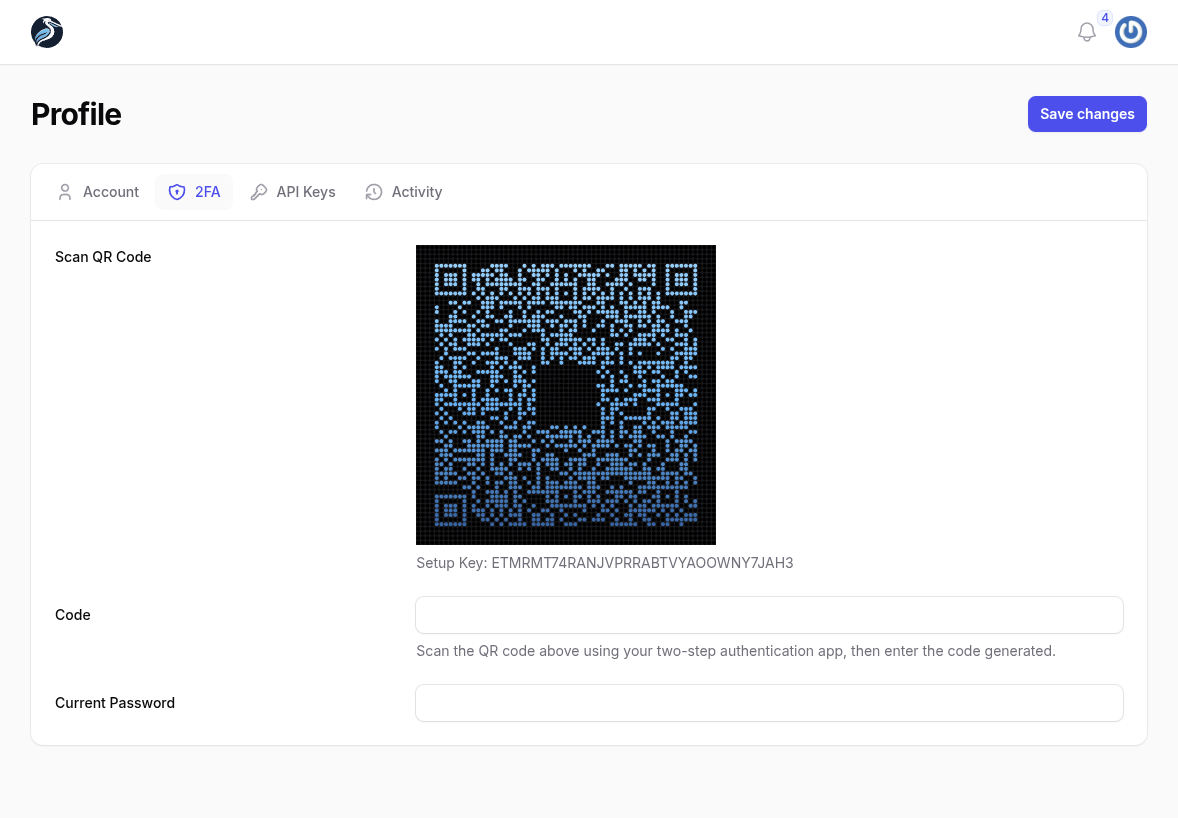Click the shield icon on the 2FA tab
1178x818 pixels.
click(177, 192)
